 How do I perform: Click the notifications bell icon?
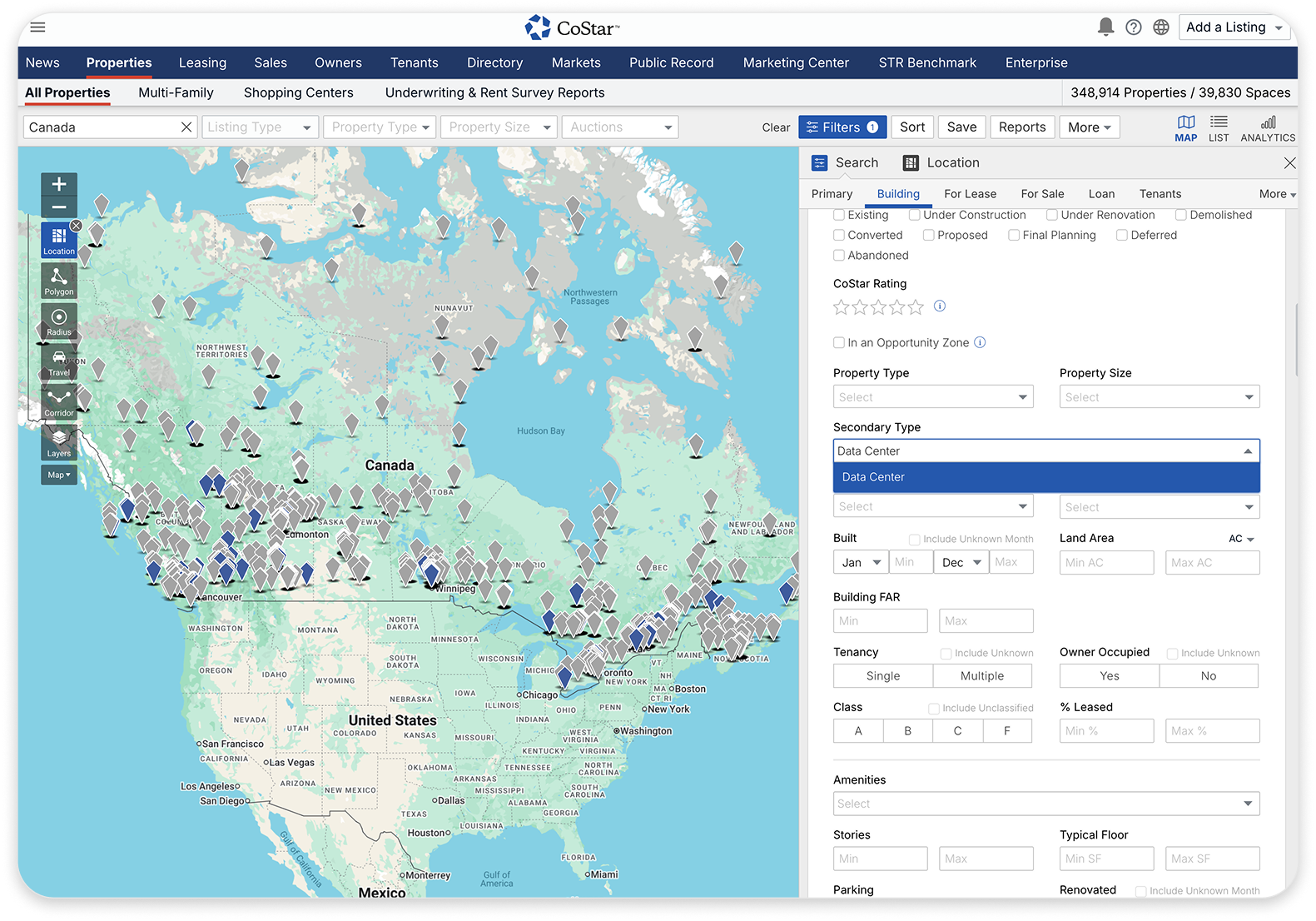coord(1105,27)
